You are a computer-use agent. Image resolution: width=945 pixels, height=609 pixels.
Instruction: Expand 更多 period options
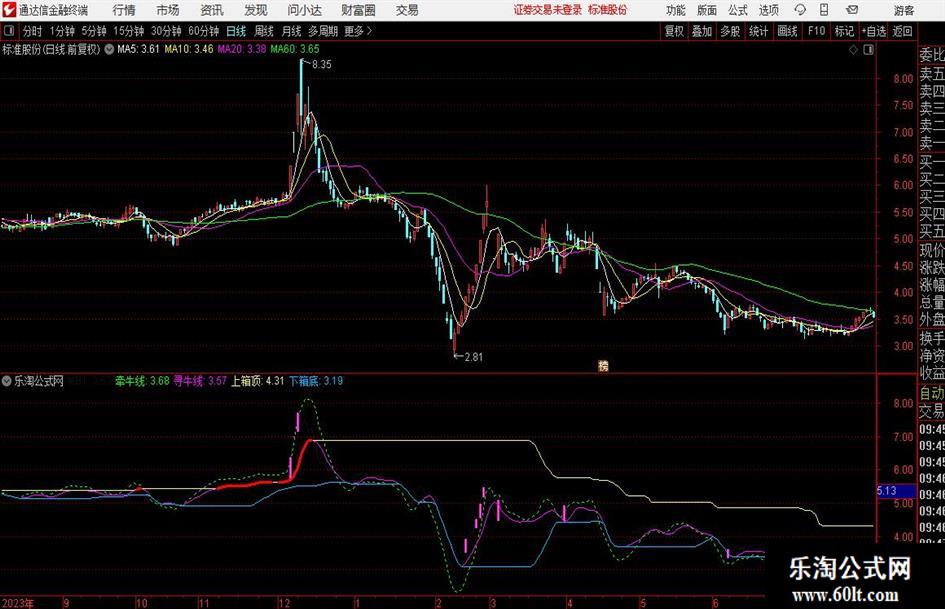(x=358, y=31)
